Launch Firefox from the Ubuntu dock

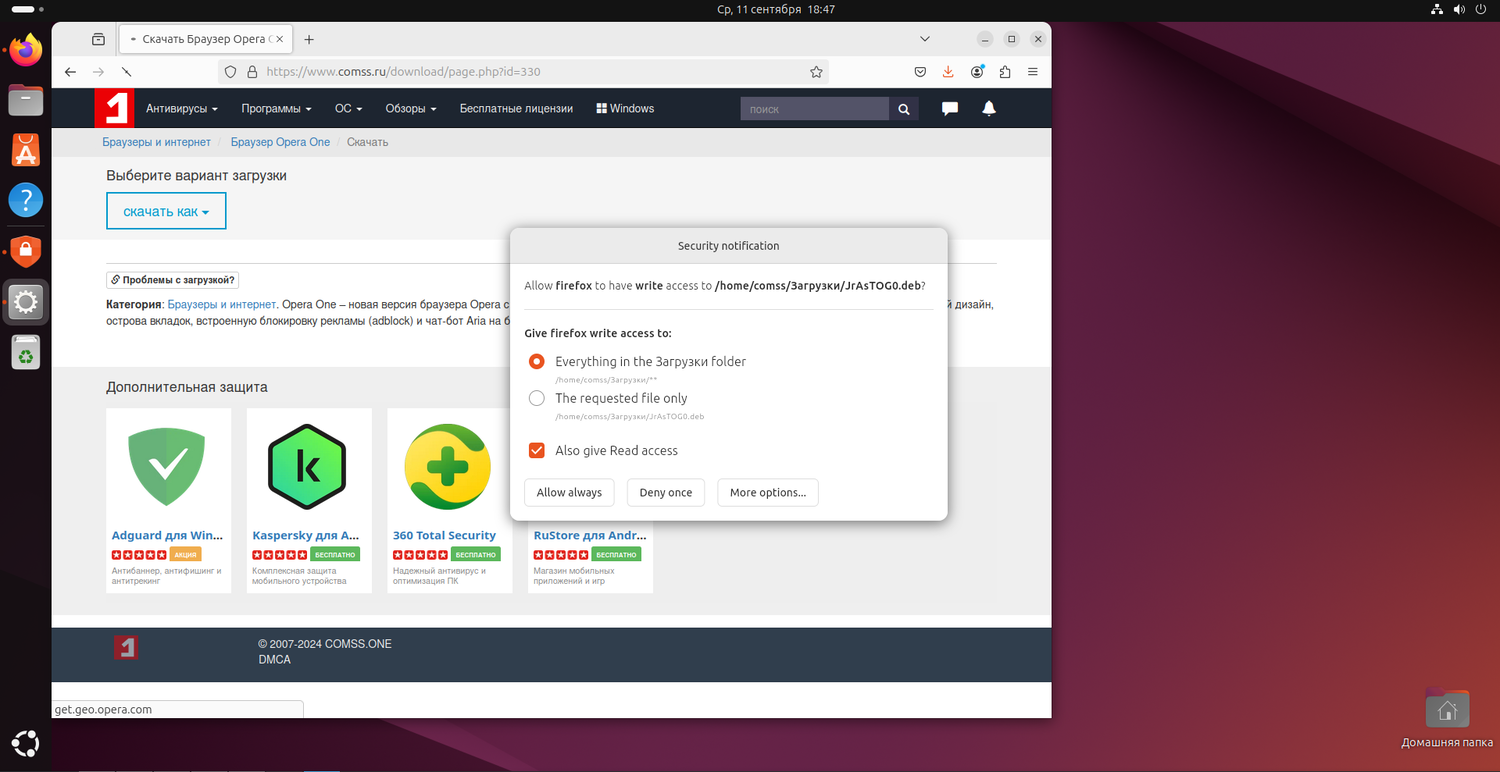pos(26,50)
